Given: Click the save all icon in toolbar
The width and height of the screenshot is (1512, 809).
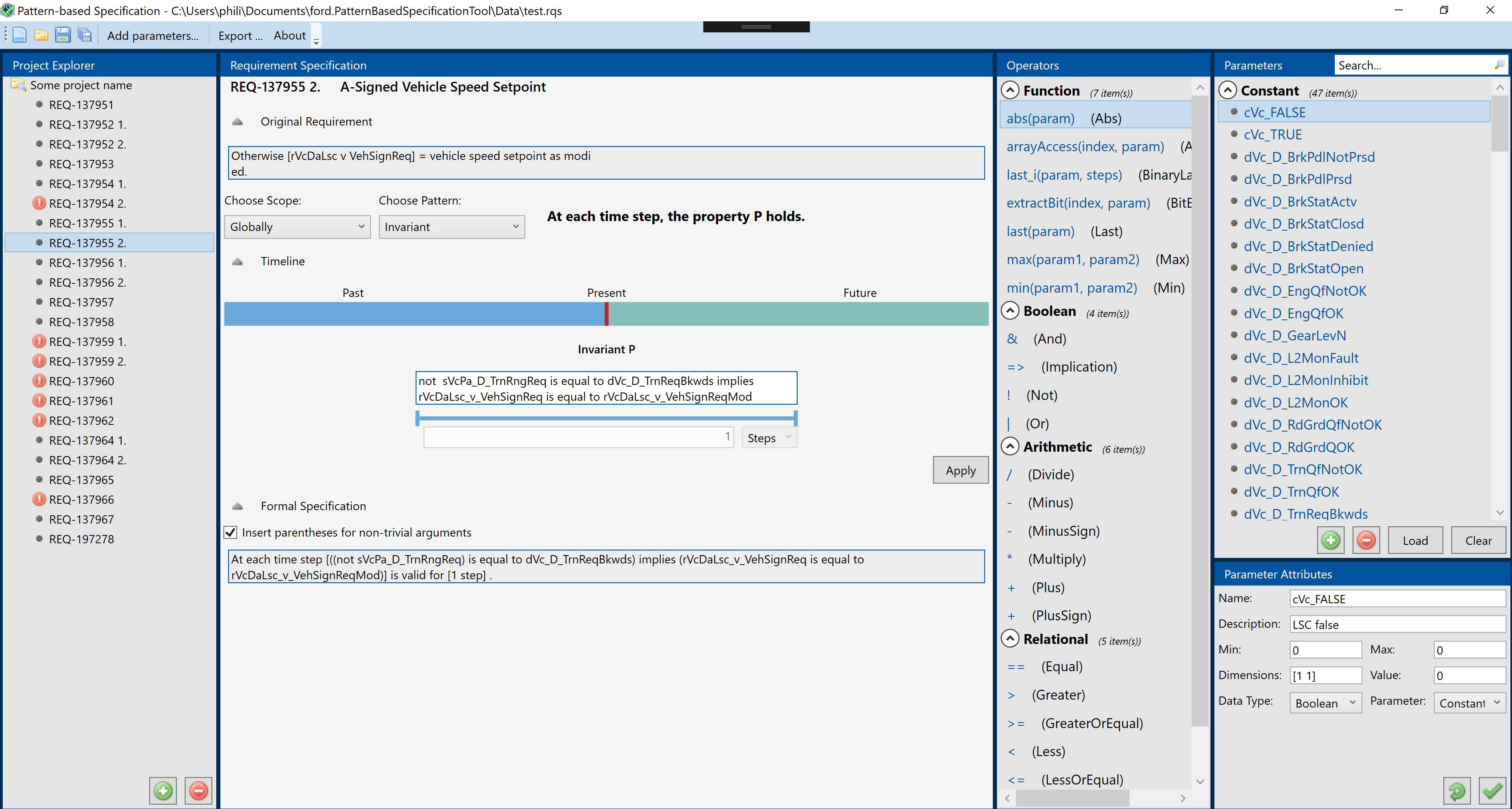Looking at the screenshot, I should click(84, 35).
